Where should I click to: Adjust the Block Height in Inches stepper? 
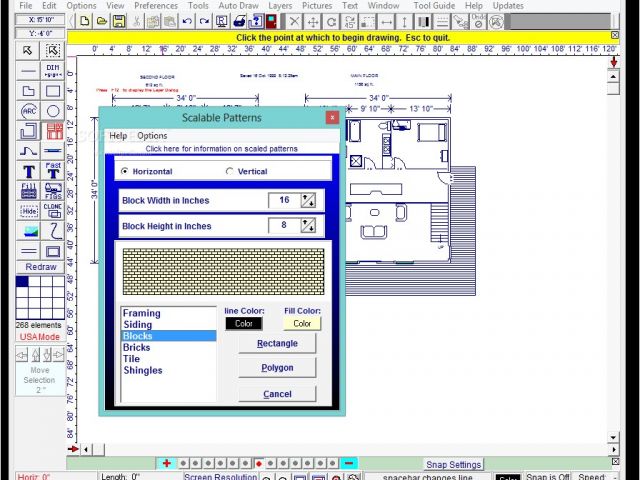pyautogui.click(x=308, y=226)
